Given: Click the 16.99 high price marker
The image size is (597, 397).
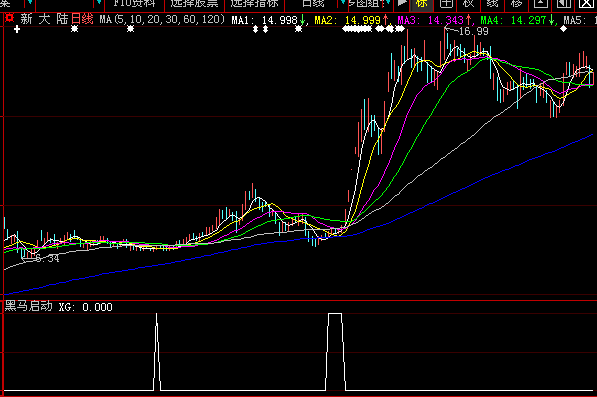Looking at the screenshot, I should pos(473,32).
